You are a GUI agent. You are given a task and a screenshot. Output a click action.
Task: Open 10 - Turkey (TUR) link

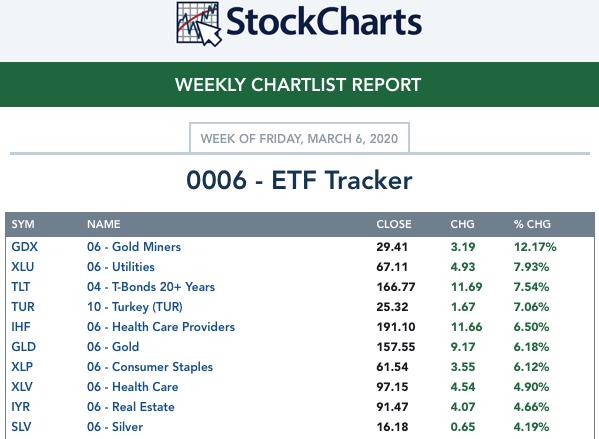(135, 307)
